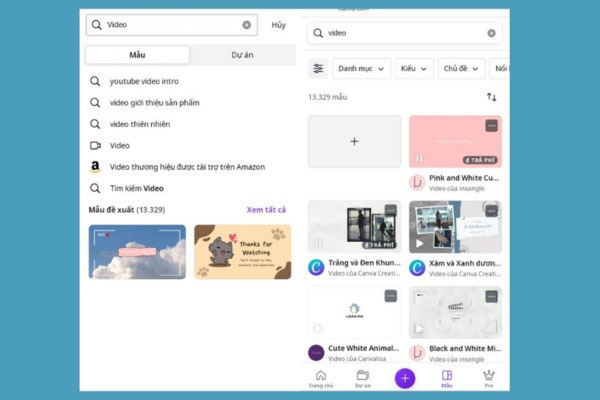Clear the right video search field
The height and width of the screenshot is (400, 600).
coord(491,33)
